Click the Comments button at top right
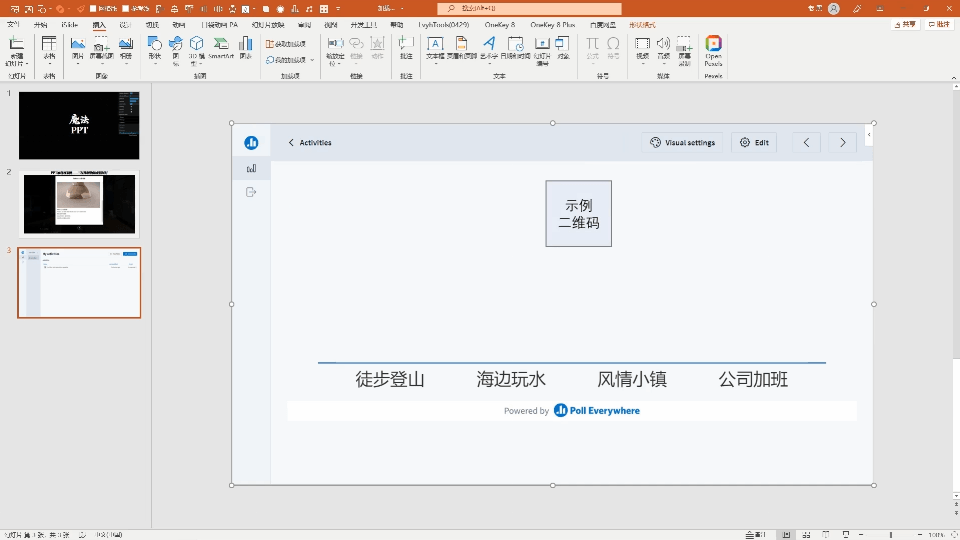 [x=939, y=24]
